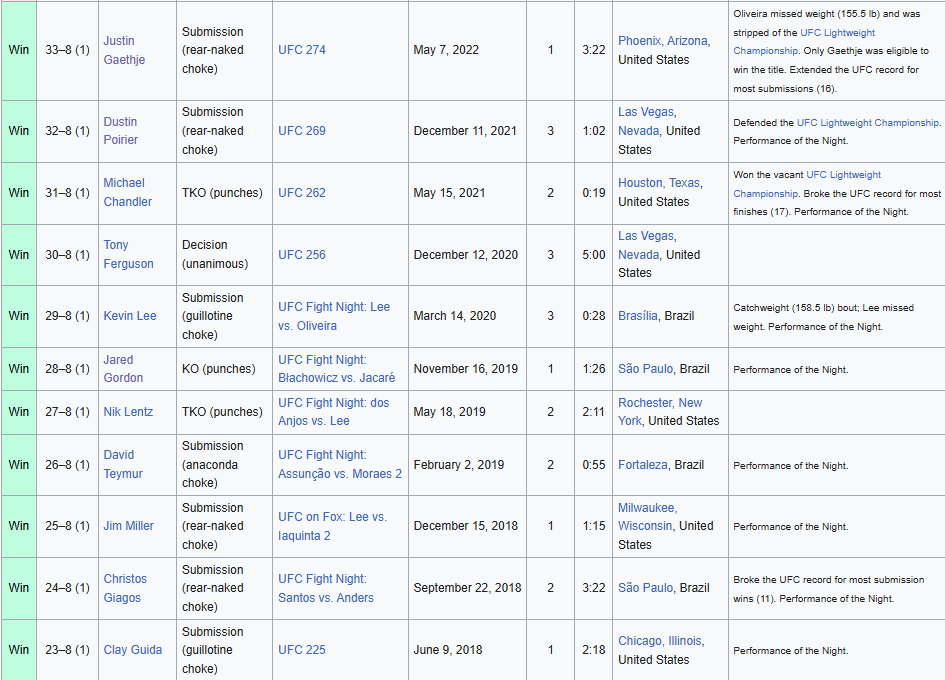Open UFC Lightweight Championship link in UFC 269 notes
Viewport: 945px width, 680px height.
868,122
